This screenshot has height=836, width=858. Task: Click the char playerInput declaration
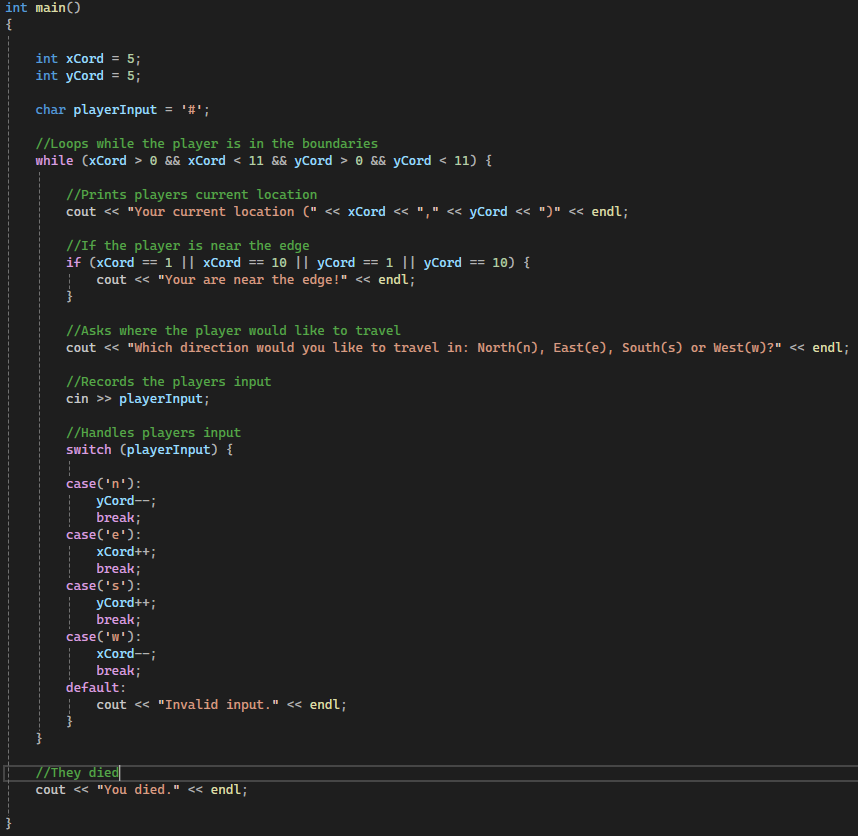pyautogui.click(x=122, y=110)
